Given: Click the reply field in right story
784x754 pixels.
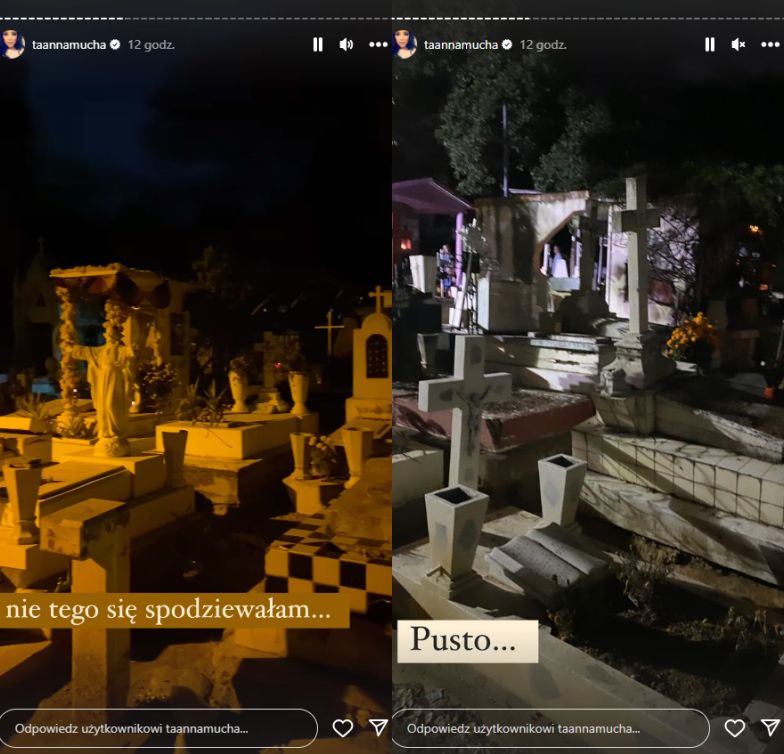Looking at the screenshot, I should click(550, 728).
